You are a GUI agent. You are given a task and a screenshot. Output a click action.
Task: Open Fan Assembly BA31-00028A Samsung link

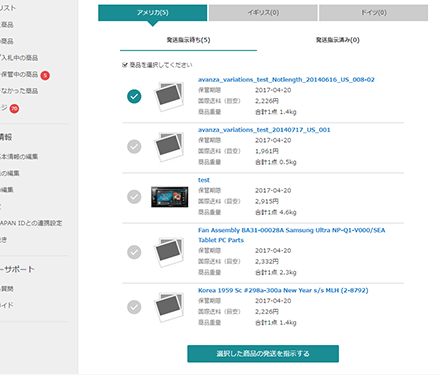(x=291, y=235)
